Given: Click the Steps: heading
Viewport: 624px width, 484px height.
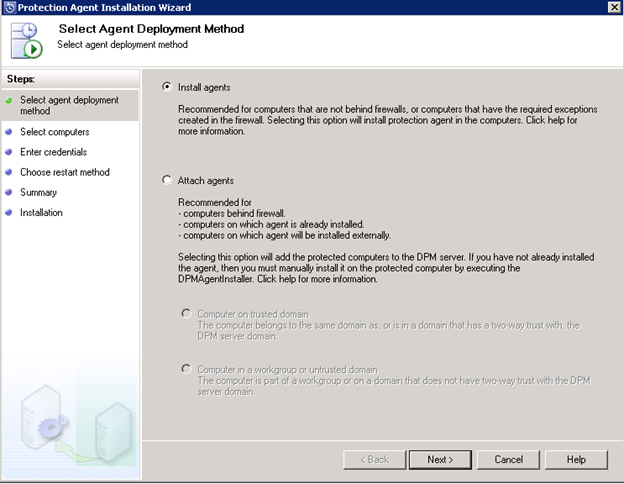Looking at the screenshot, I should (x=21, y=79).
